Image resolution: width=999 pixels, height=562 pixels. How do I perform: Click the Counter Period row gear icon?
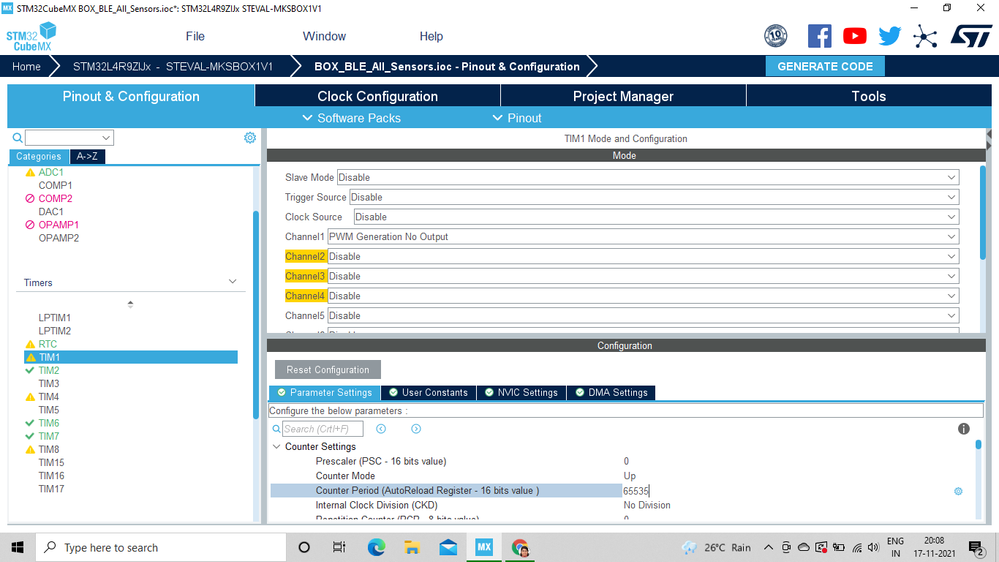coord(958,491)
